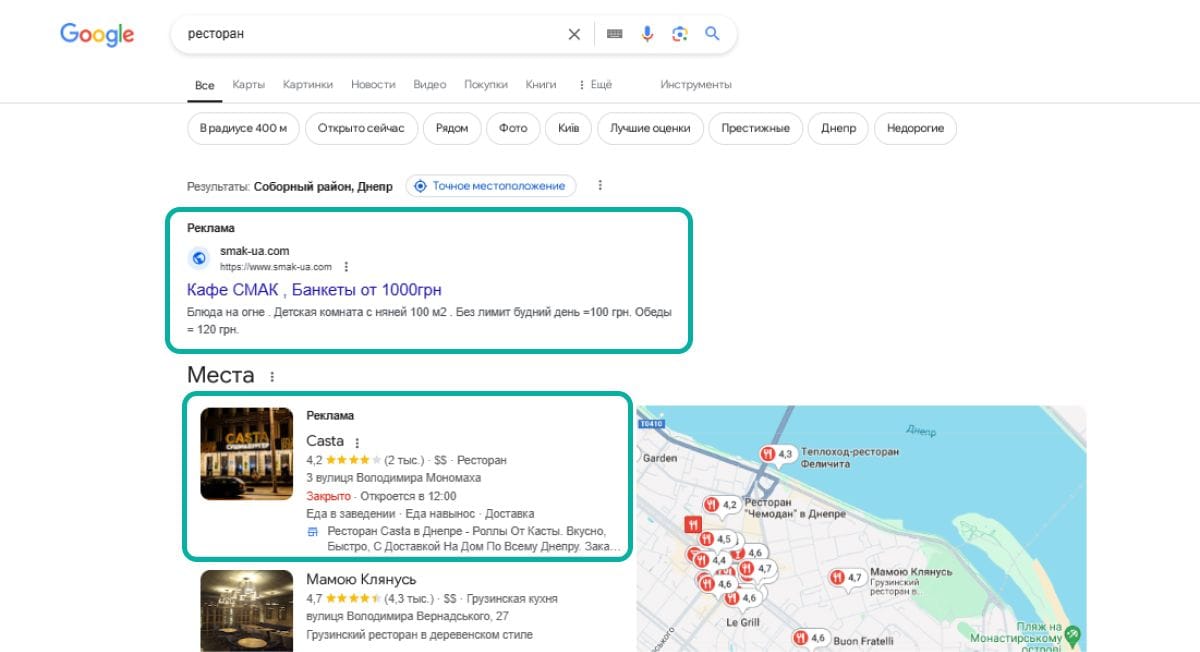The height and width of the screenshot is (652, 1200).
Task: Switch to the Покупки tab
Action: pyautogui.click(x=486, y=85)
